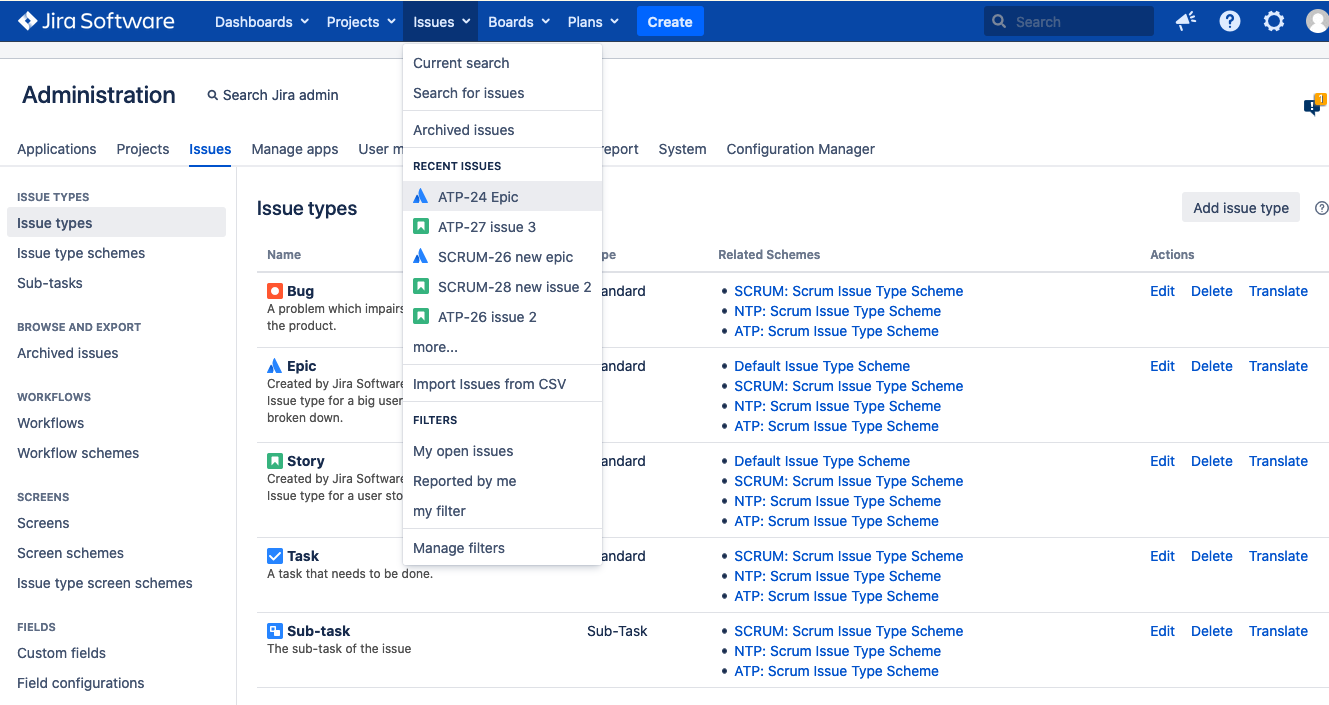1329x705 pixels.
Task: Open the Dashboards dropdown
Action: (262, 22)
